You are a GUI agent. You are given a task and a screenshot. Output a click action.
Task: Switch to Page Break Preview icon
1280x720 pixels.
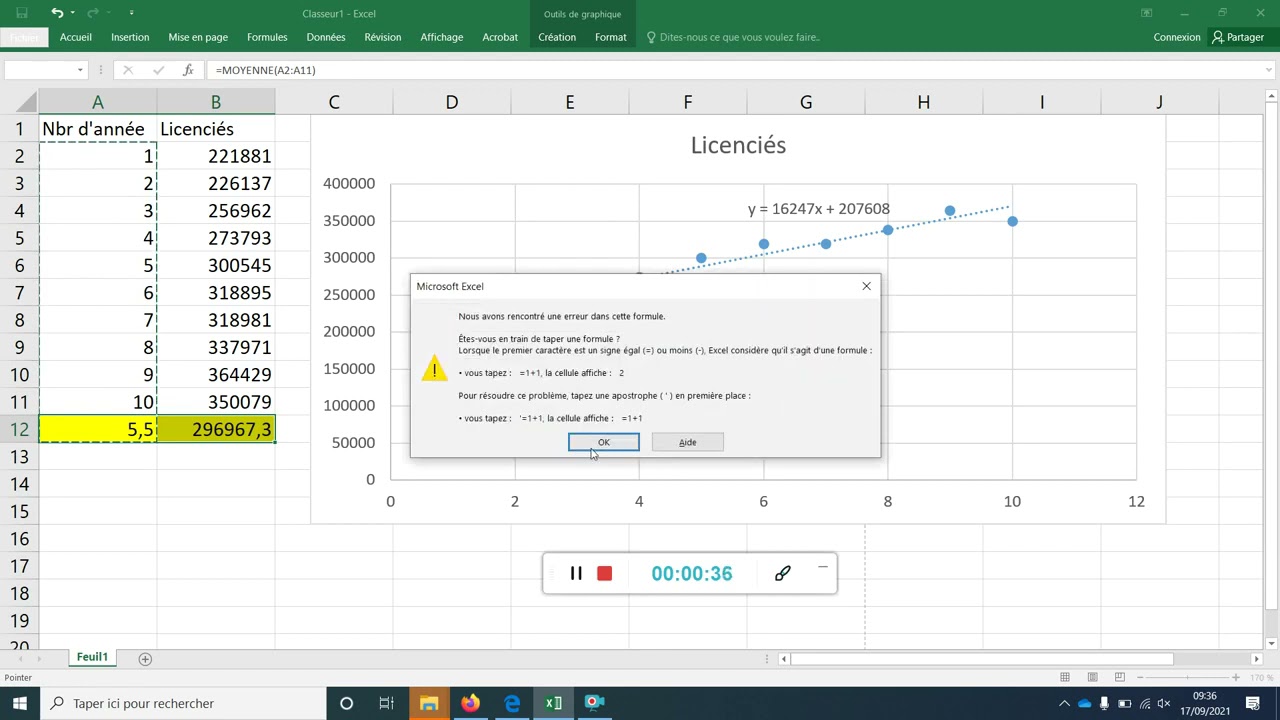[x=1120, y=677]
